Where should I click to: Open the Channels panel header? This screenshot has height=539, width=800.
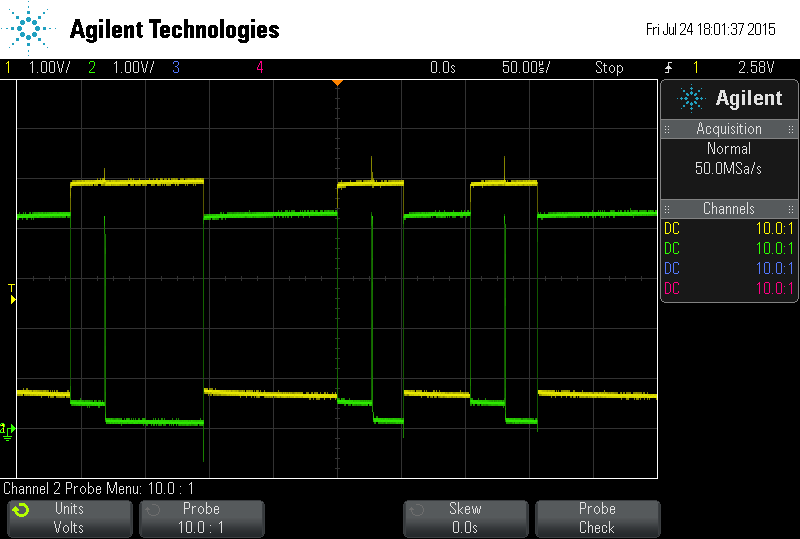point(729,209)
